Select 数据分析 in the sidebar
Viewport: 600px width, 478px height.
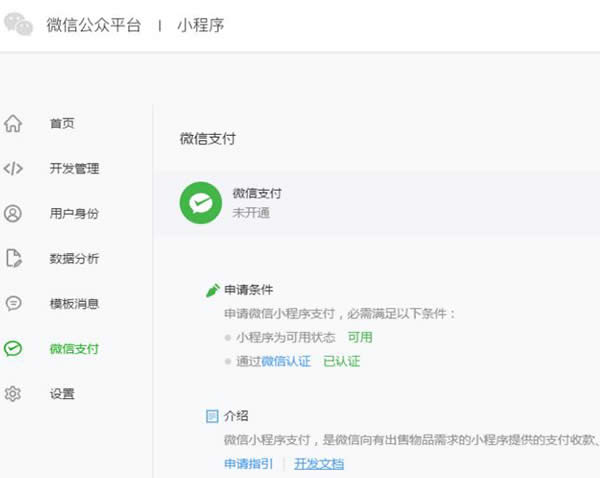[x=74, y=258]
